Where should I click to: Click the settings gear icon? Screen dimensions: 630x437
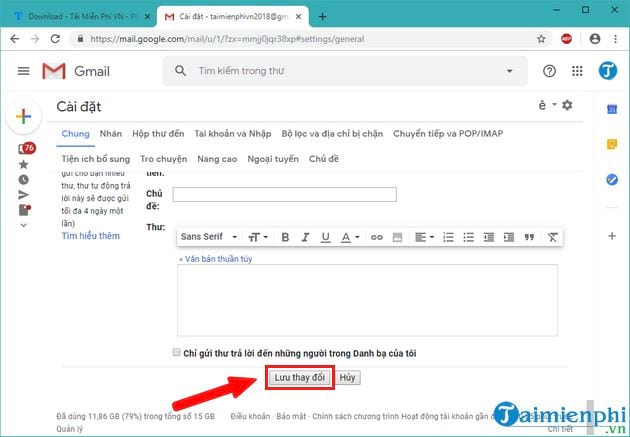567,105
